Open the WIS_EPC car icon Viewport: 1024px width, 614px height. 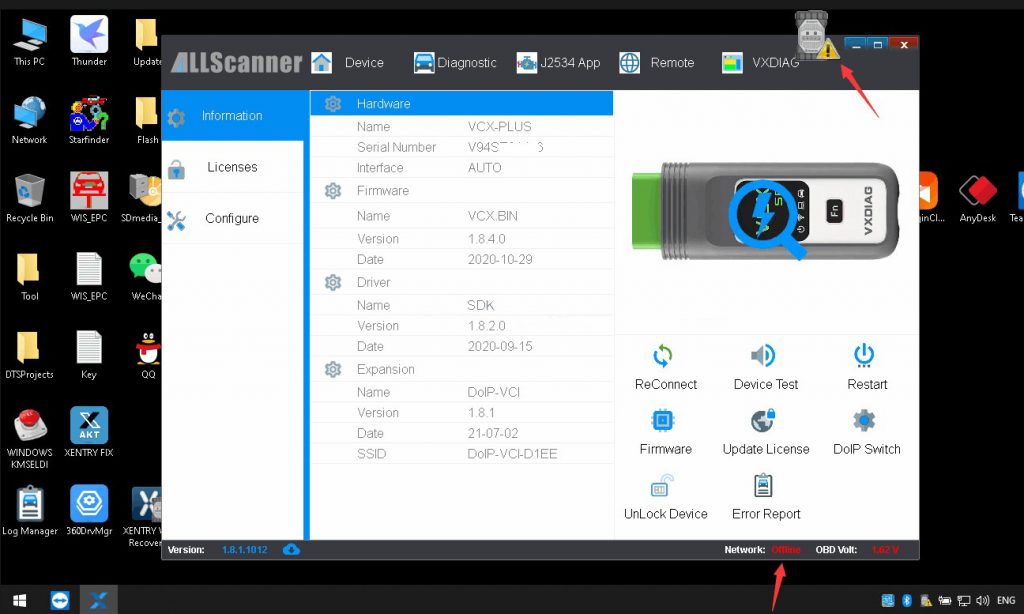click(x=89, y=199)
